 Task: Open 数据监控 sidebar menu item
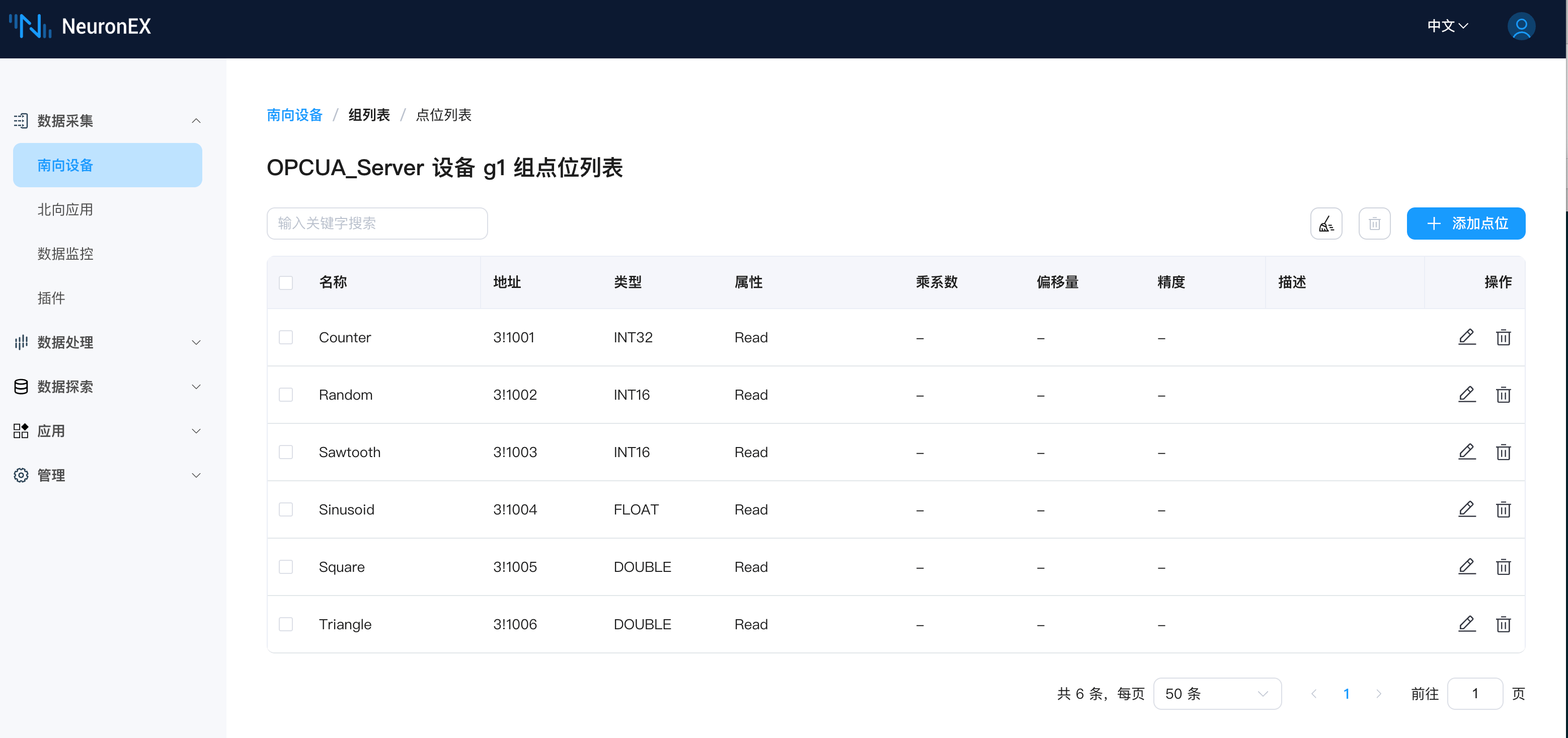tap(65, 253)
